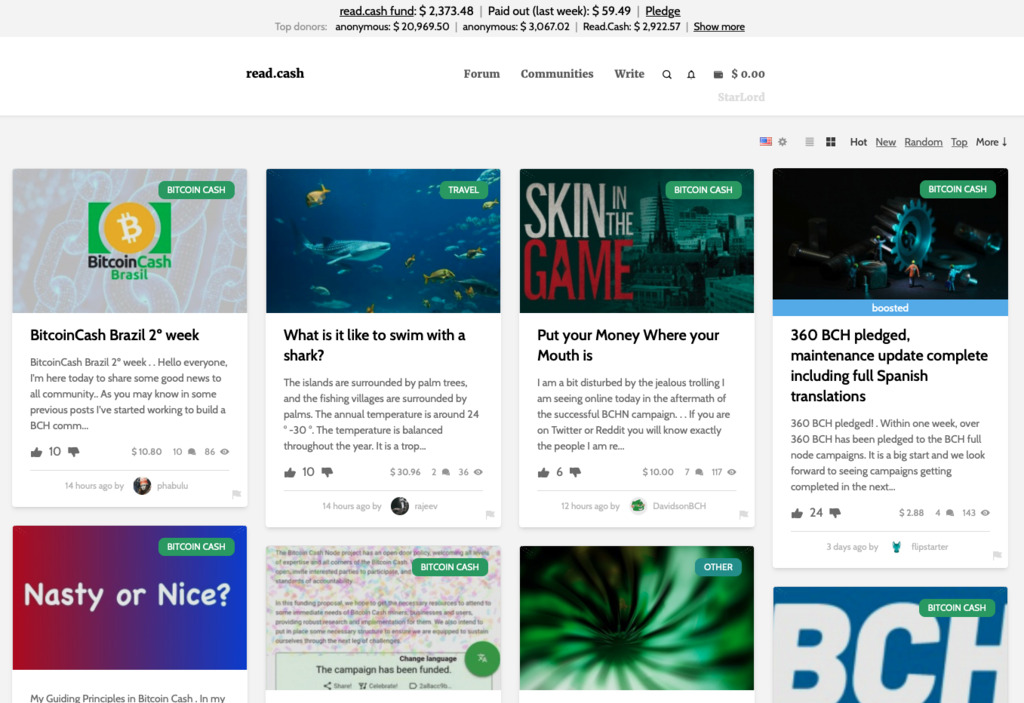Click comments icon on BitcoinCash Brazil card

click(192, 451)
